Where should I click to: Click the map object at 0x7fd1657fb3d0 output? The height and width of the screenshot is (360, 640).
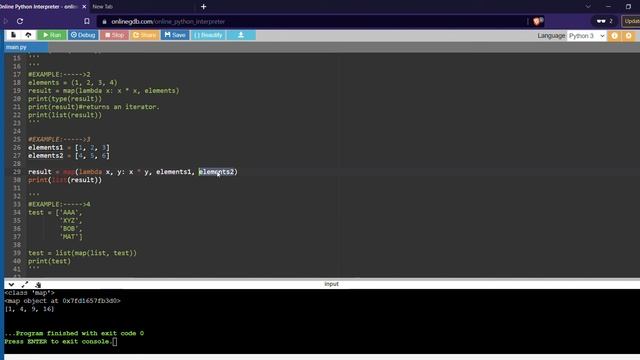coord(62,301)
